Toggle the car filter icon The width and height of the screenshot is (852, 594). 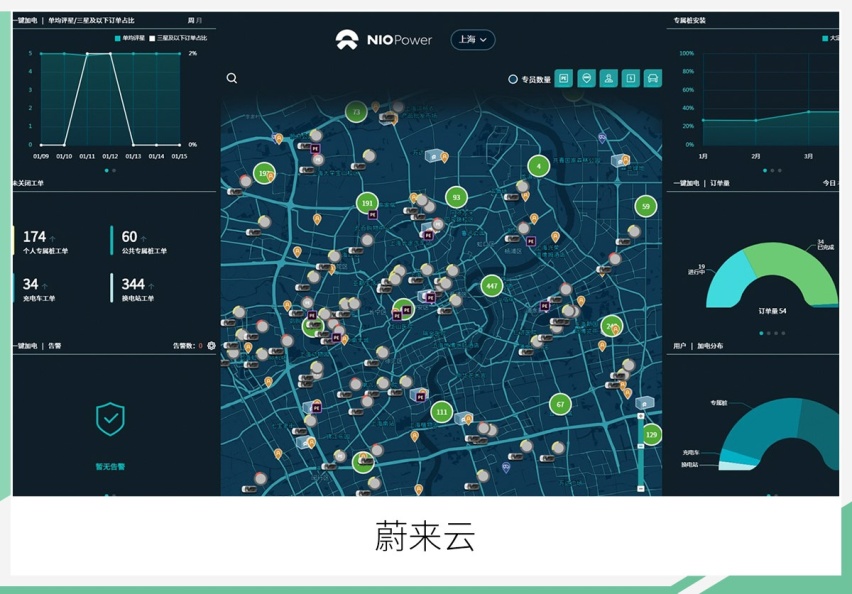pyautogui.click(x=653, y=78)
